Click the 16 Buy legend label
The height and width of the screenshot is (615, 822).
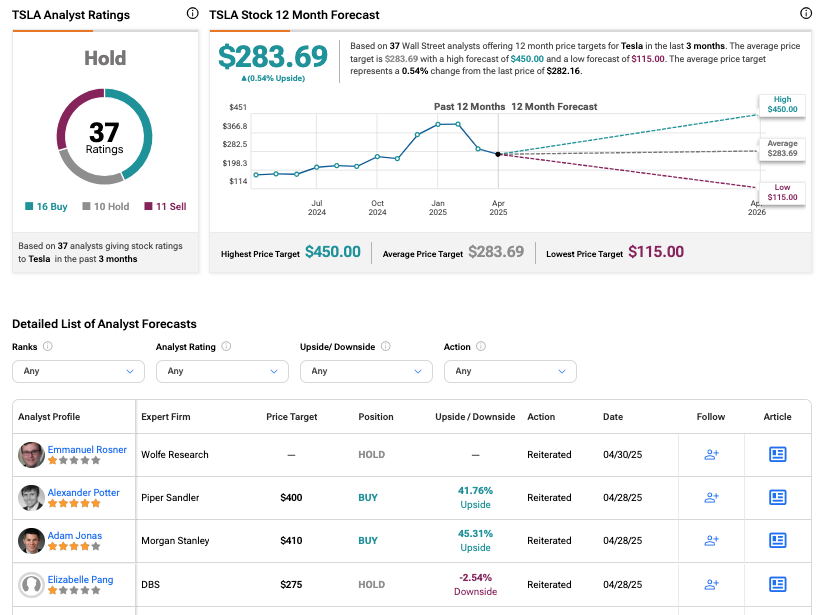point(46,207)
